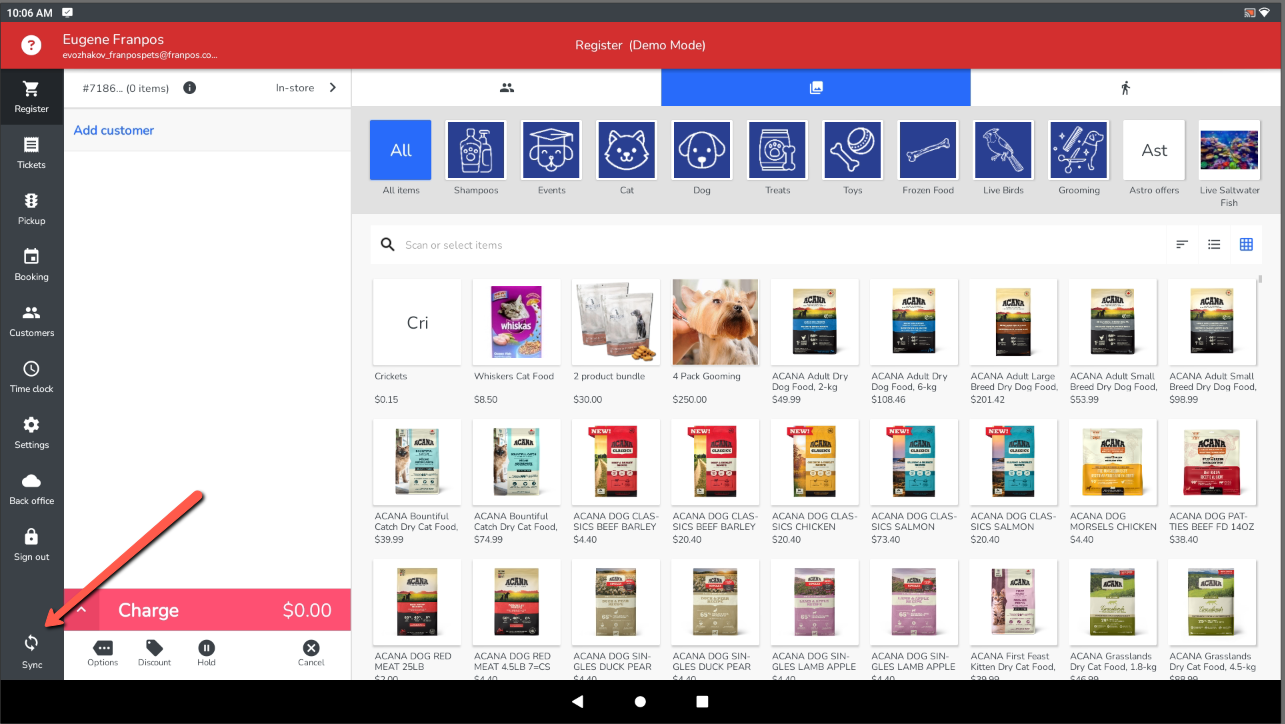This screenshot has height=724, width=1285.
Task: Tap the Android home navigation button
Action: coord(640,702)
